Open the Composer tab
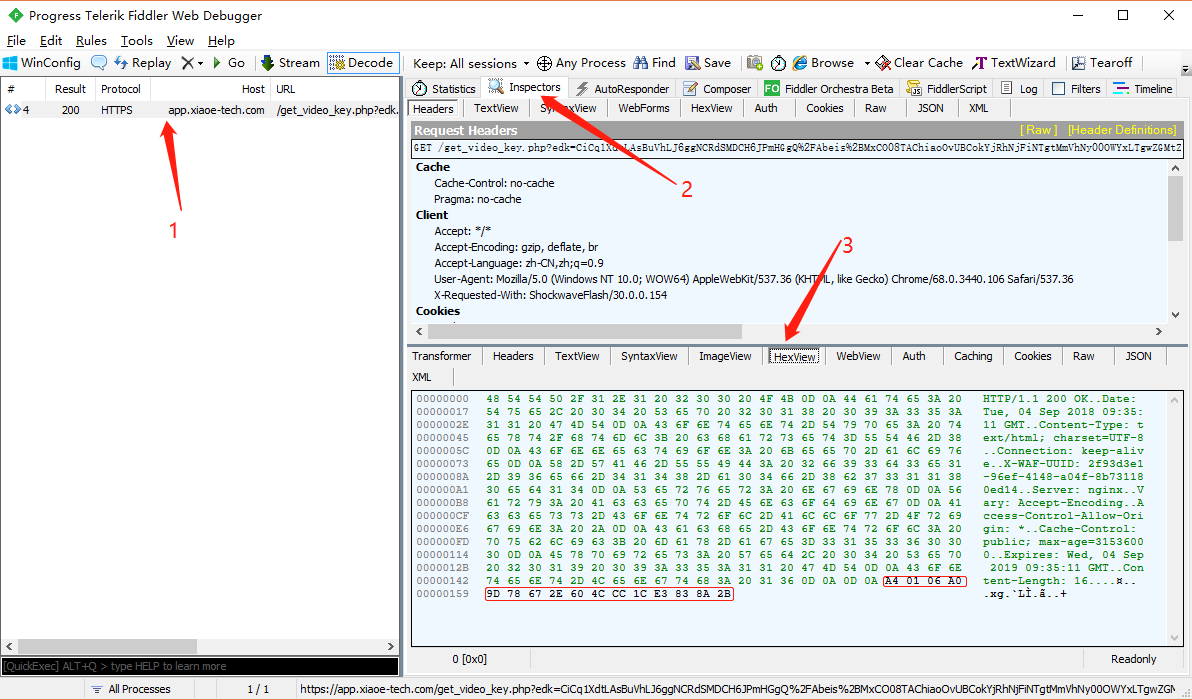 point(717,89)
